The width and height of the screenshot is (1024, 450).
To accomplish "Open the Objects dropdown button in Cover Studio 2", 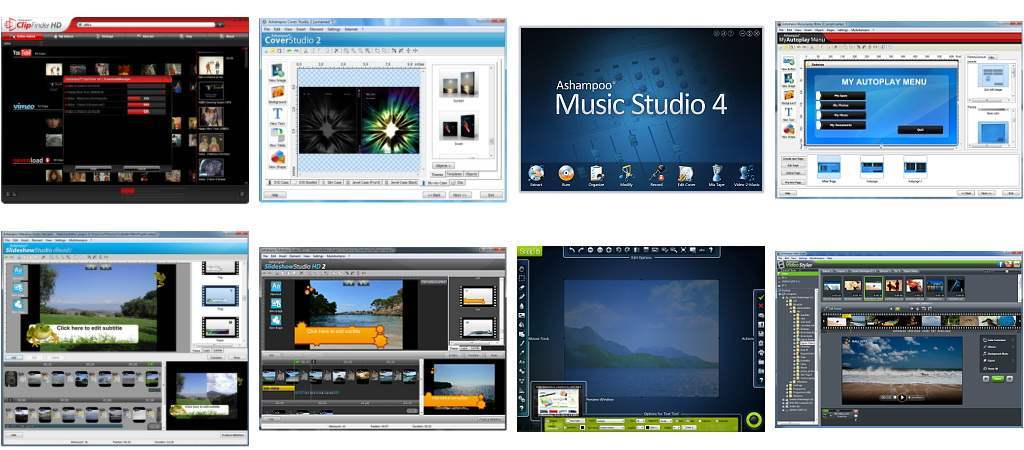I will [445, 166].
